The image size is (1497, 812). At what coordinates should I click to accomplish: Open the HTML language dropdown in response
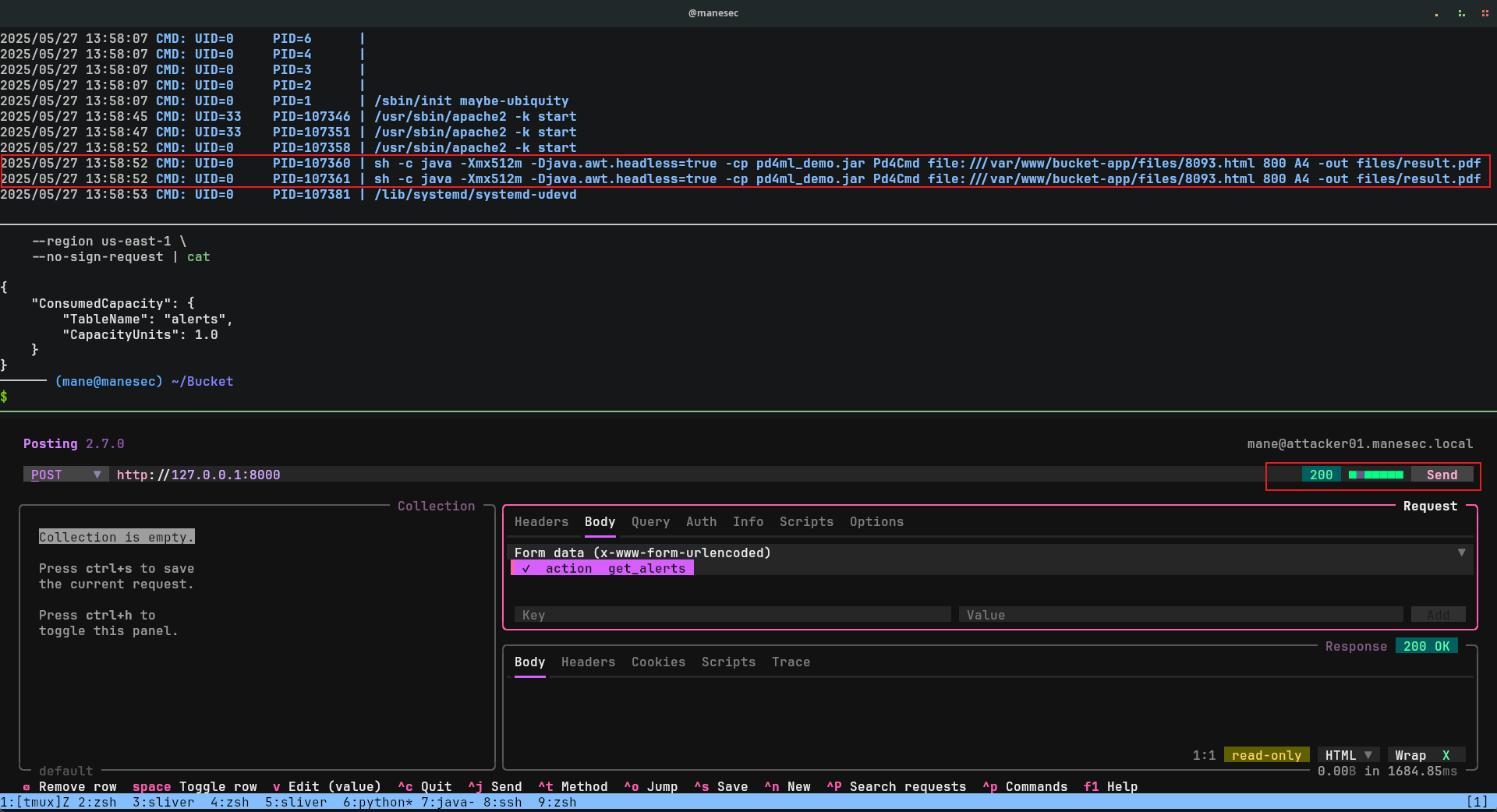1348,755
